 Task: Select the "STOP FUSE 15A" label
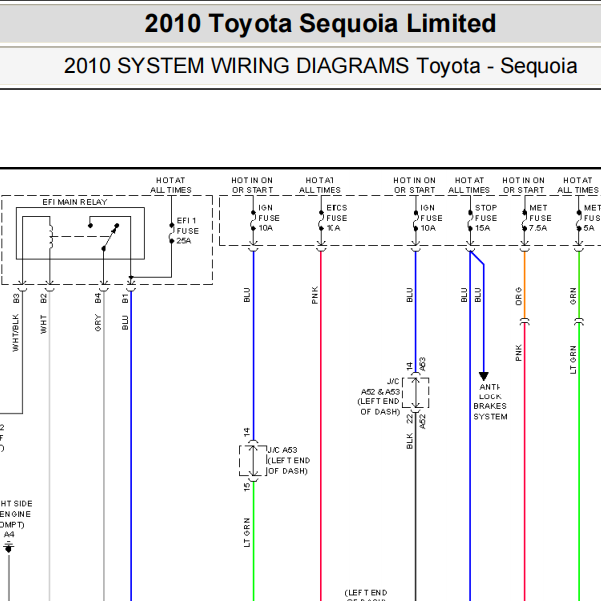tap(486, 218)
